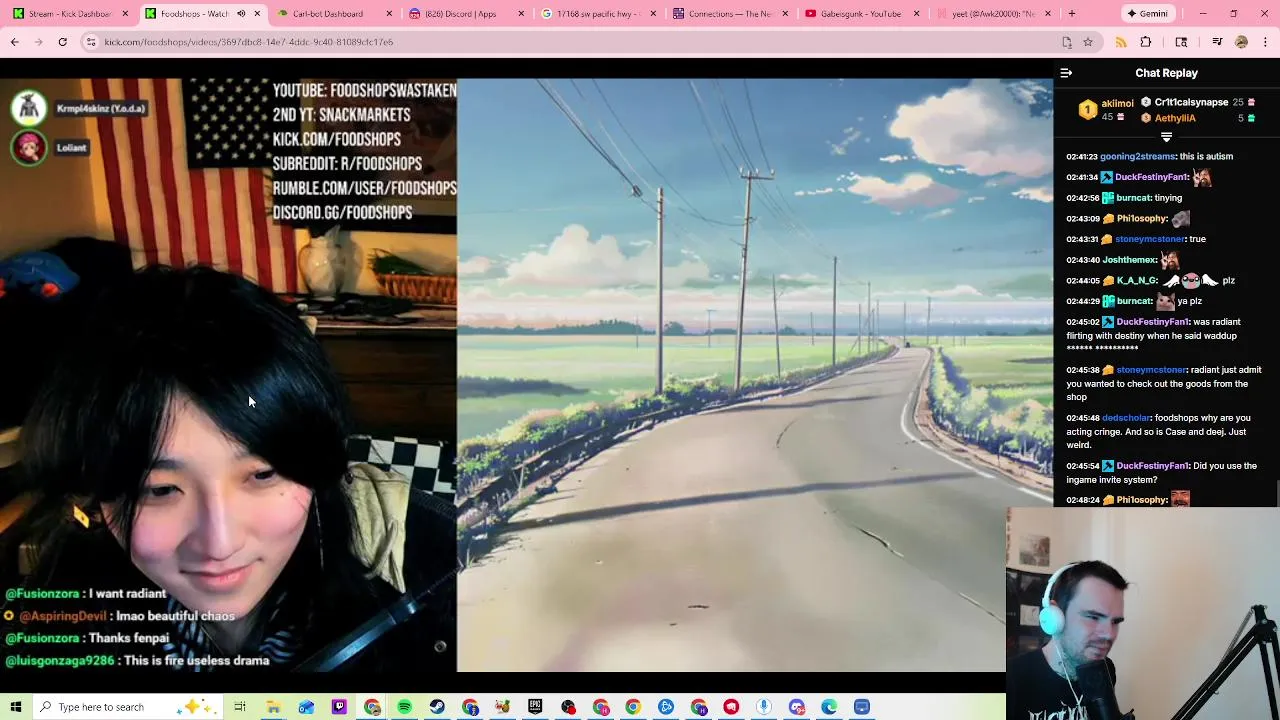The height and width of the screenshot is (720, 1280).
Task: Open the Extensions puzzle icon
Action: coord(1146,42)
